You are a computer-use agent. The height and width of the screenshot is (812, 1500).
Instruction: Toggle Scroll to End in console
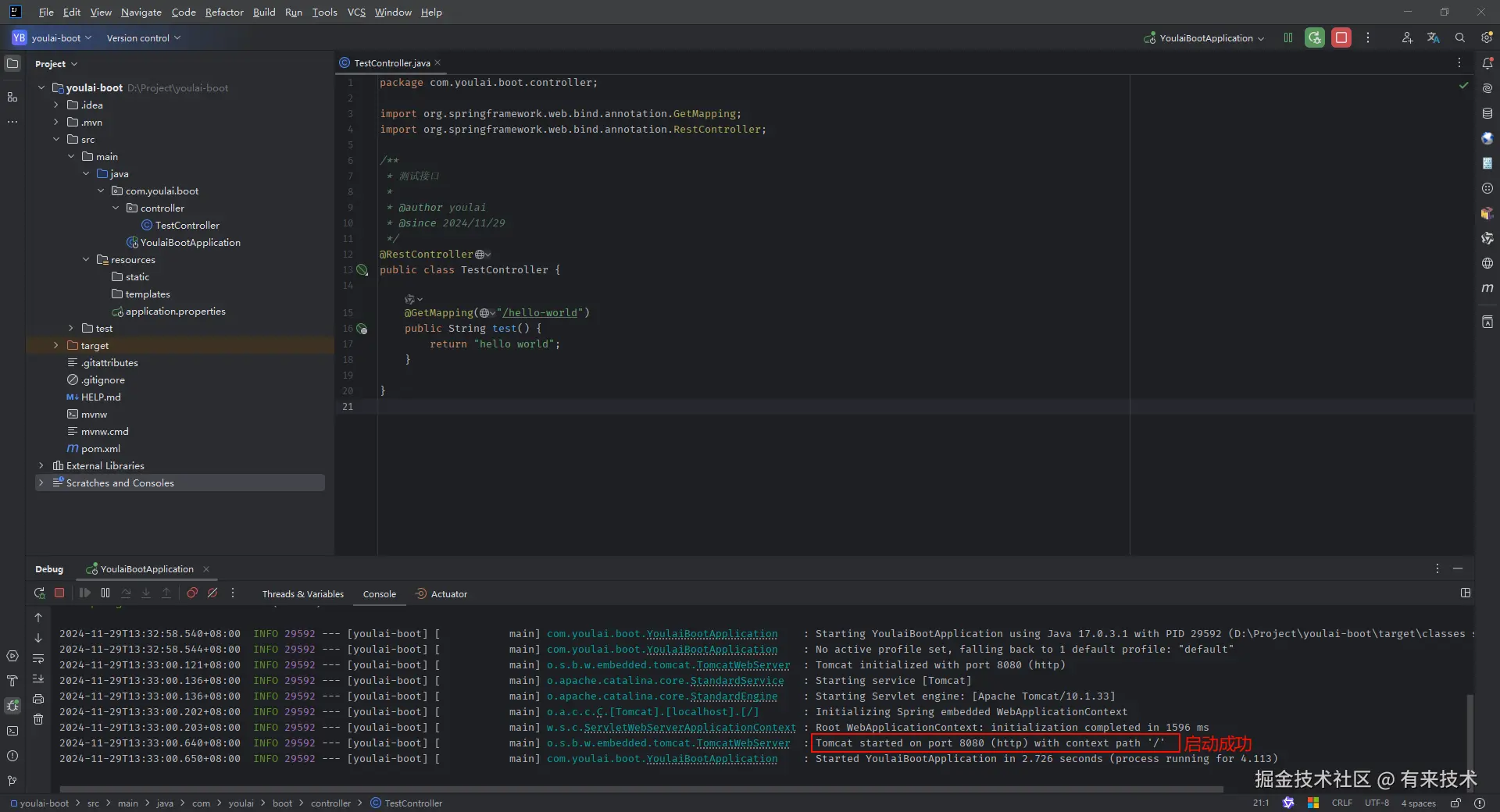click(38, 678)
